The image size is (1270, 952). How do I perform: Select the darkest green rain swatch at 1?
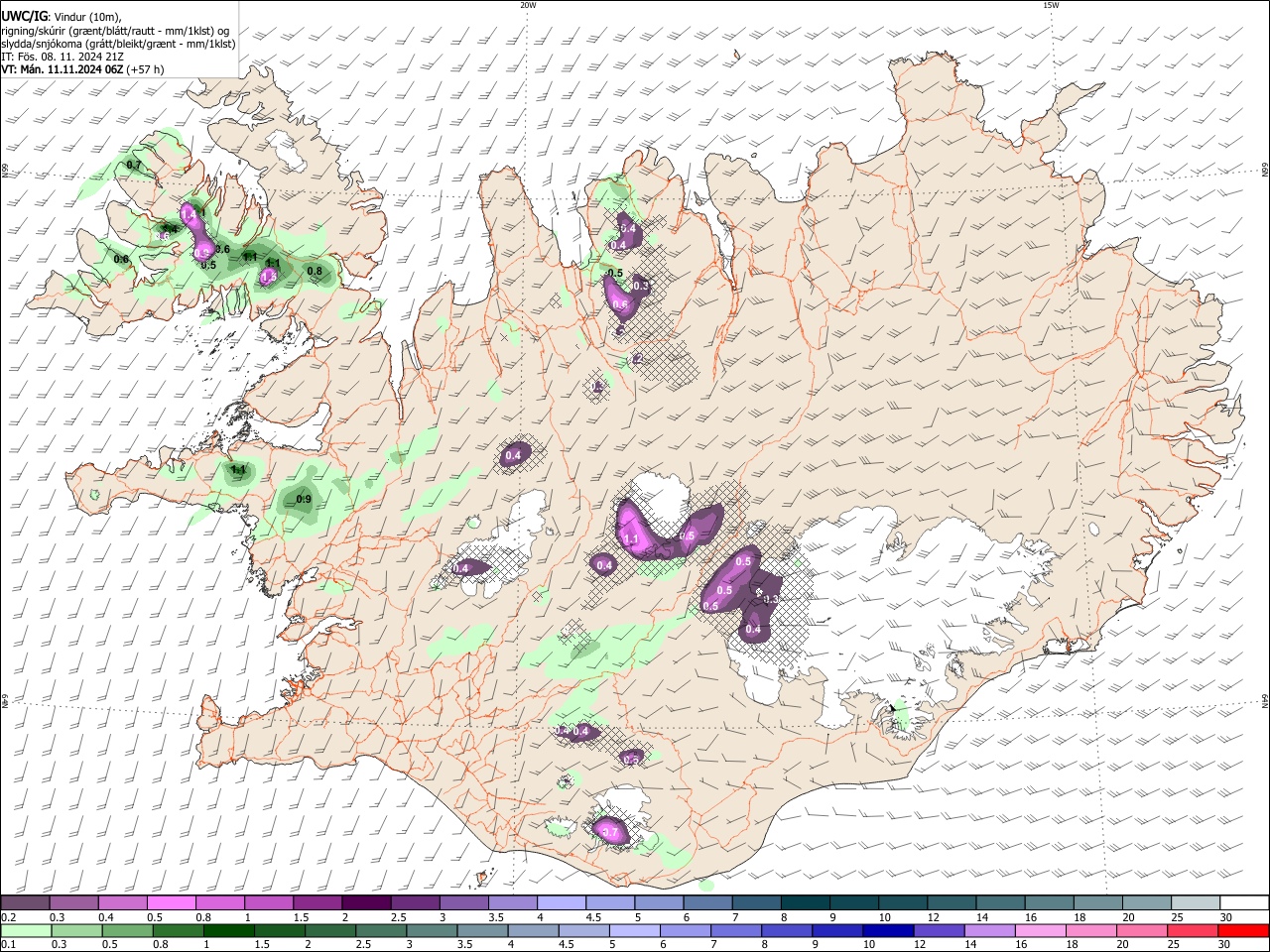(227, 930)
